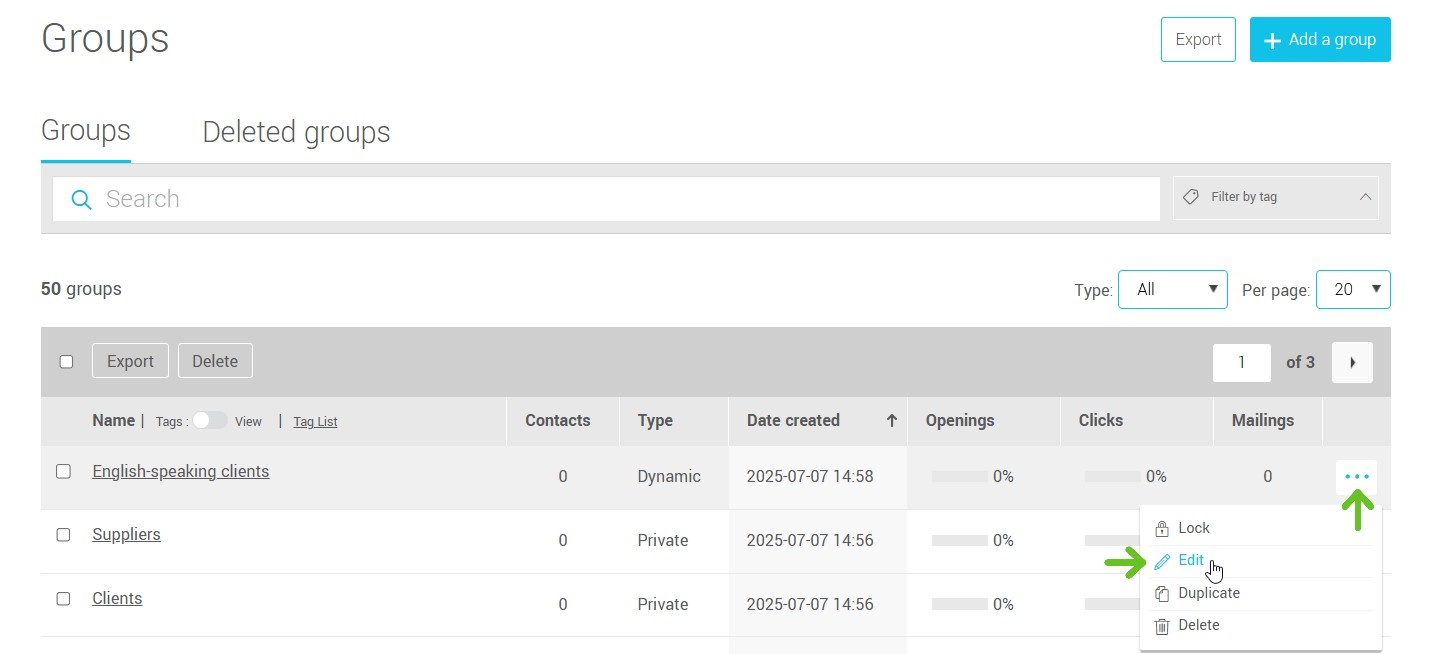Open the Type filter dropdown
The image size is (1447, 654).
[1172, 289]
